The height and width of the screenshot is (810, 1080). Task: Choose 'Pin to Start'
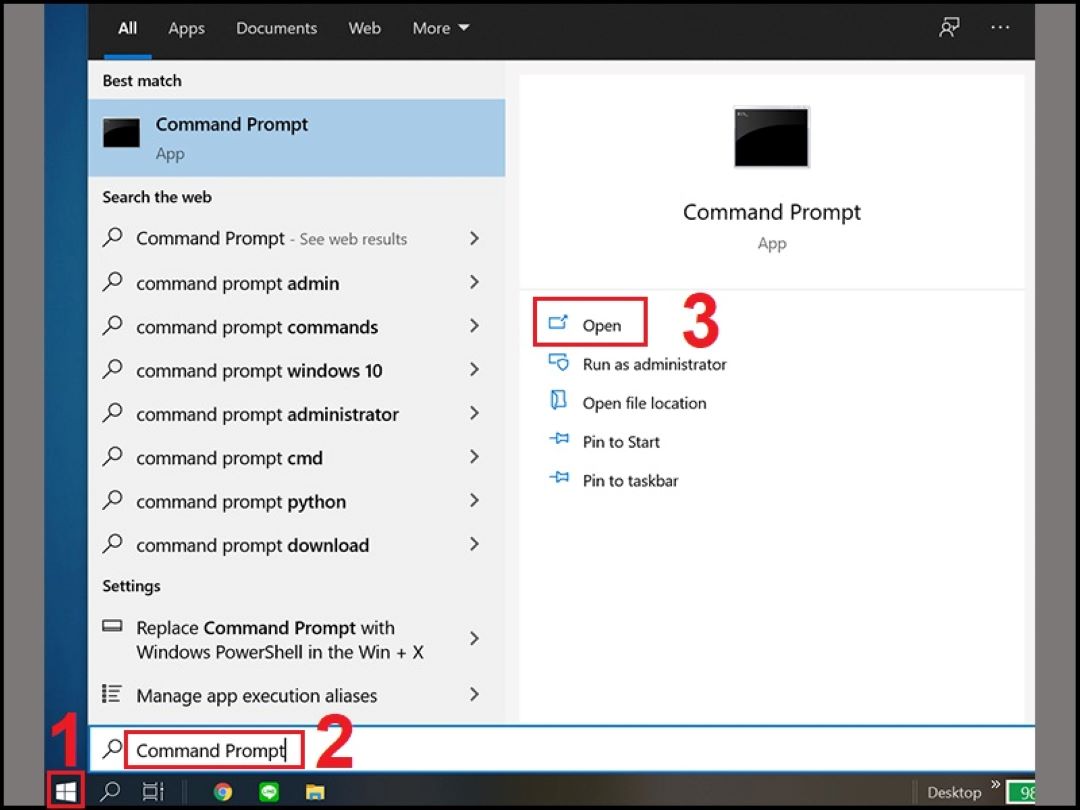pos(604,442)
